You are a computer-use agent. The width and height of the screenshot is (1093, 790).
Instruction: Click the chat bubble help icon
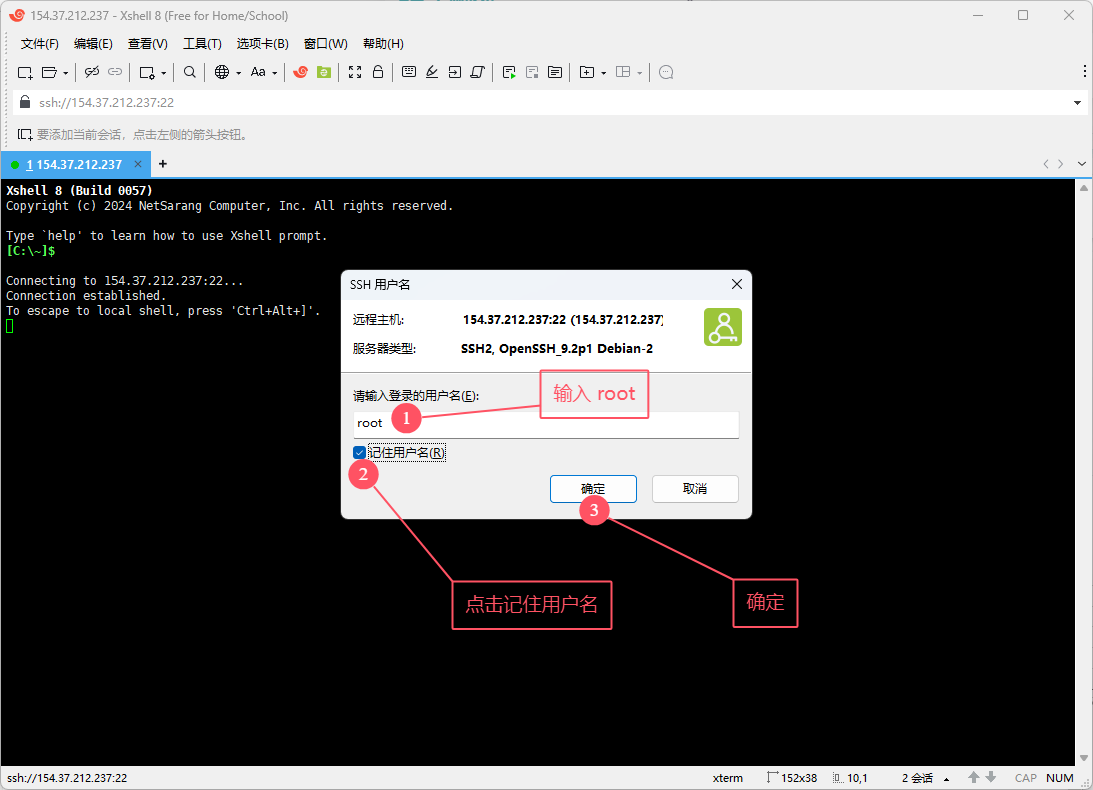click(x=666, y=73)
